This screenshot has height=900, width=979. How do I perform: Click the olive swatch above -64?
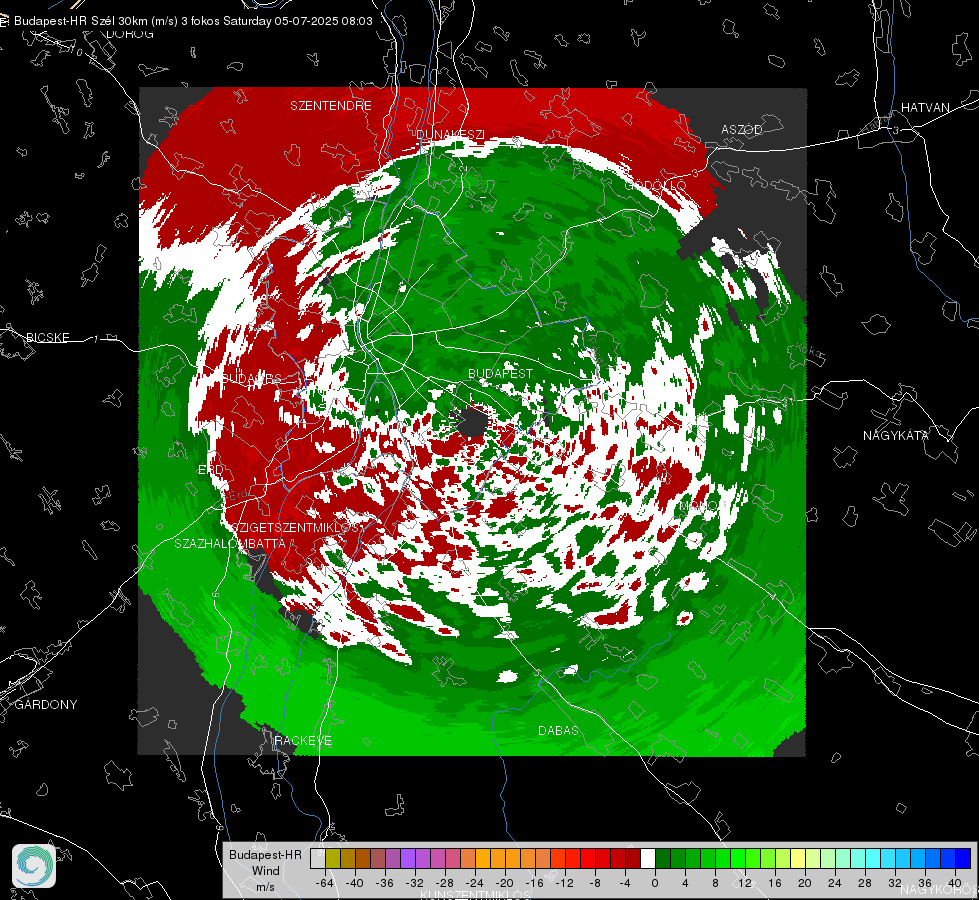pyautogui.click(x=333, y=858)
